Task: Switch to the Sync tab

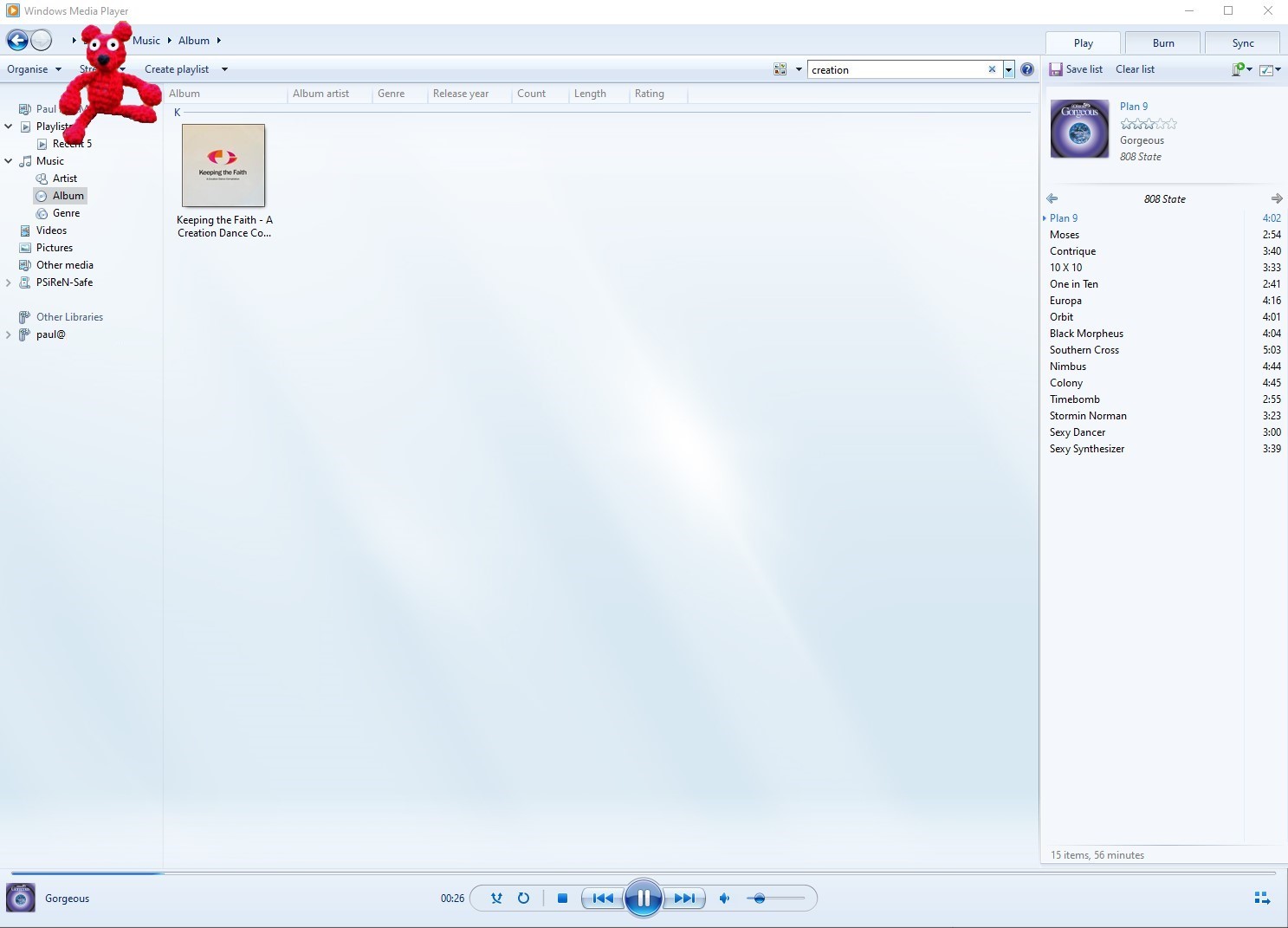Action: click(1243, 43)
